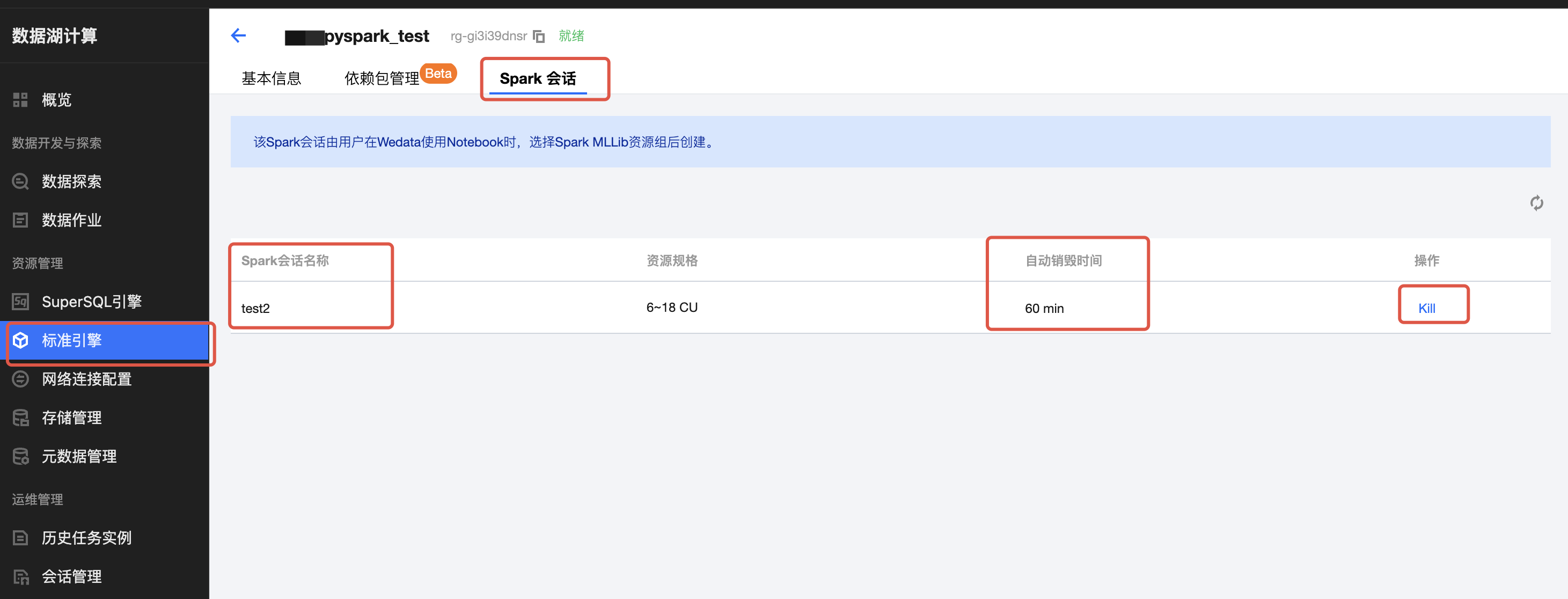Copy resource group ID rg-gi3i39dnsr
The width and height of the screenshot is (1568, 599).
click(539, 36)
